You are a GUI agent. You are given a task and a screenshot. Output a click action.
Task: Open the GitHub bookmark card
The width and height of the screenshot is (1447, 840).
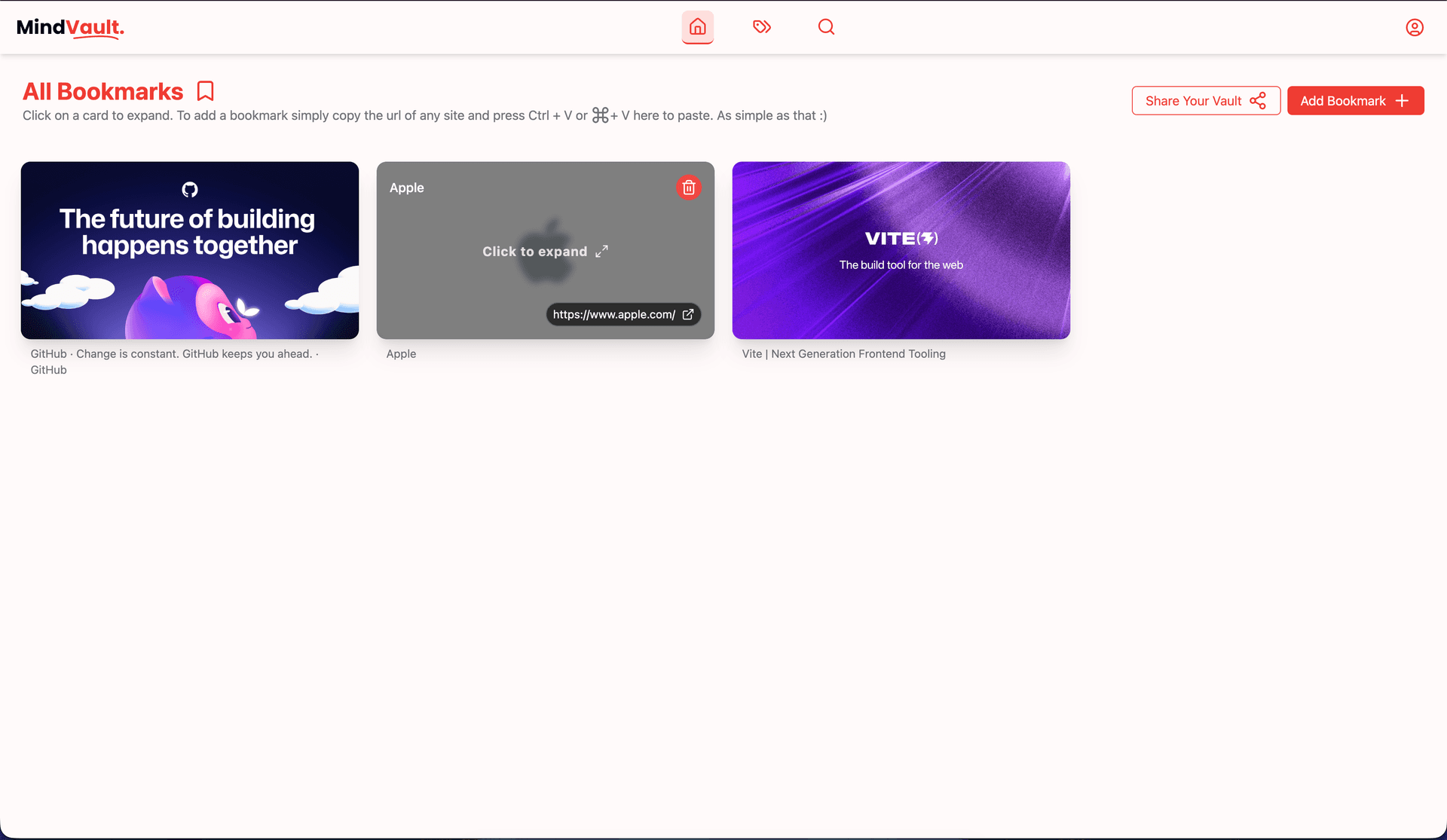click(189, 250)
